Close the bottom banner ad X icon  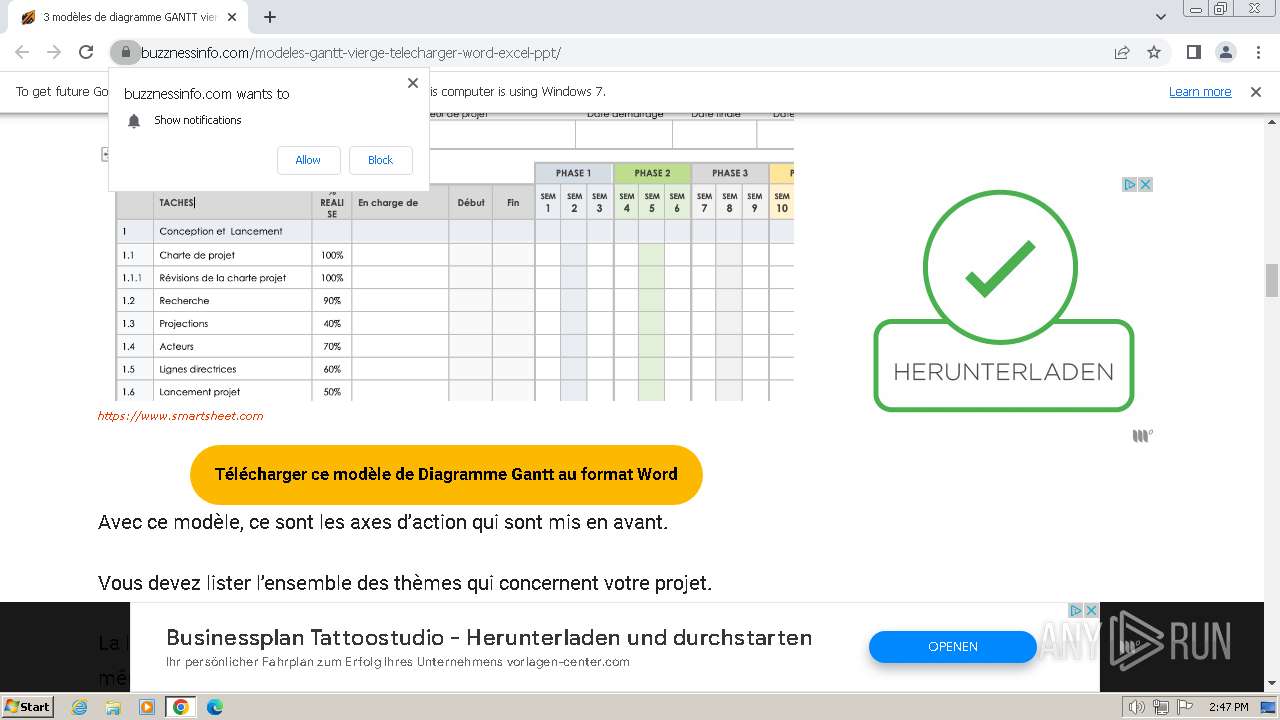(1091, 610)
